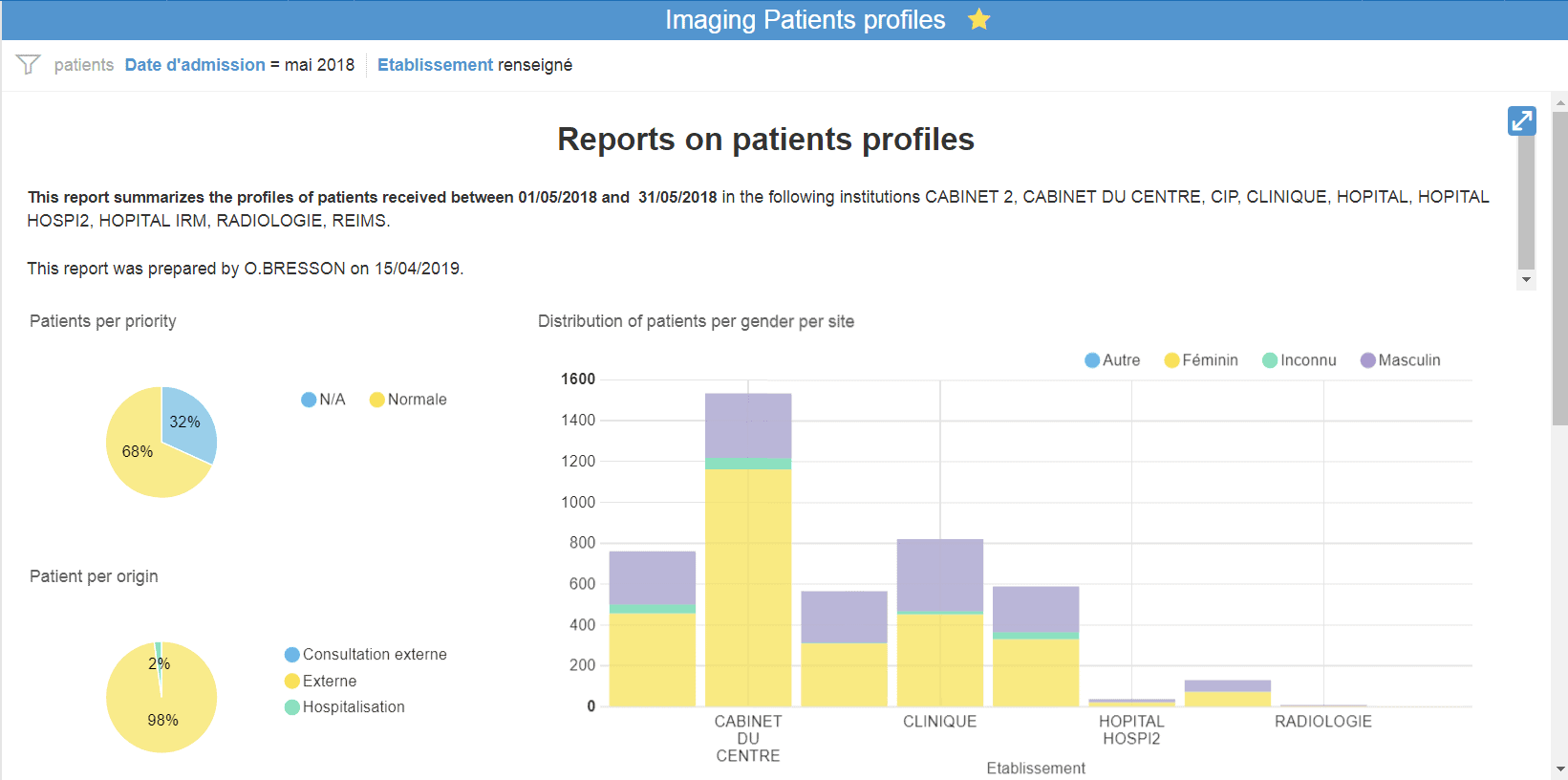The height and width of the screenshot is (780, 1568).
Task: Open the filter funnel icon
Action: [x=28, y=64]
